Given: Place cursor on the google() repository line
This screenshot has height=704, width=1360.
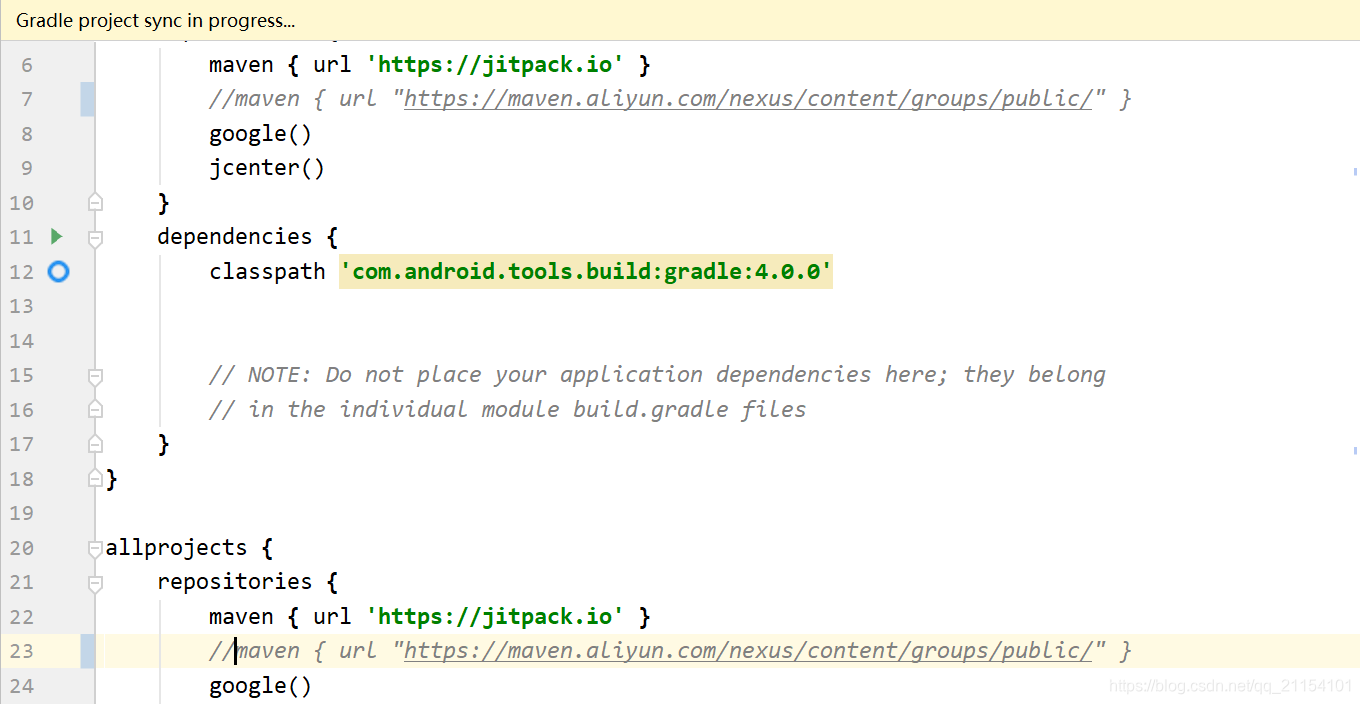Looking at the screenshot, I should tap(260, 133).
